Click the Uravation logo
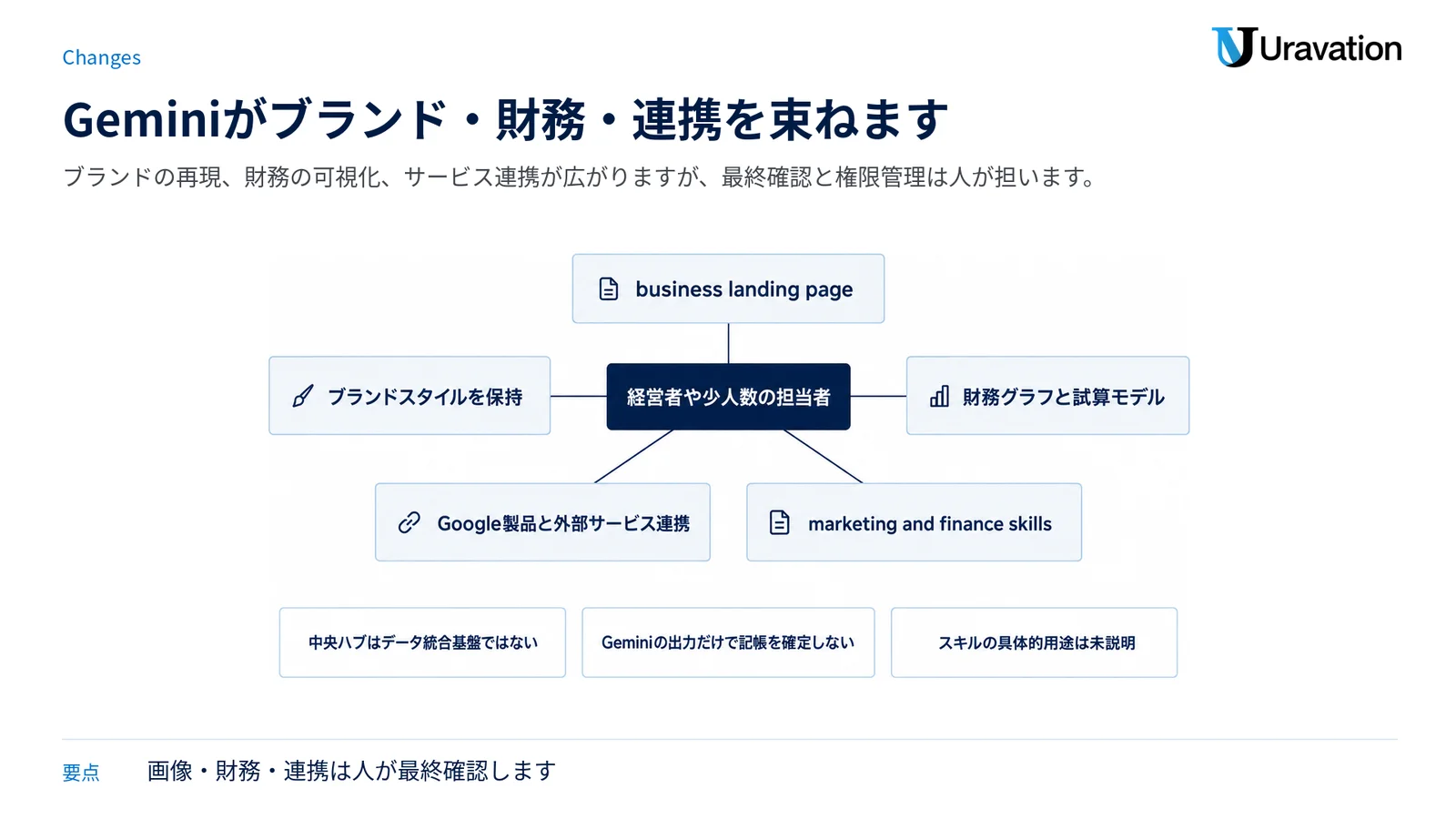 tap(1306, 47)
